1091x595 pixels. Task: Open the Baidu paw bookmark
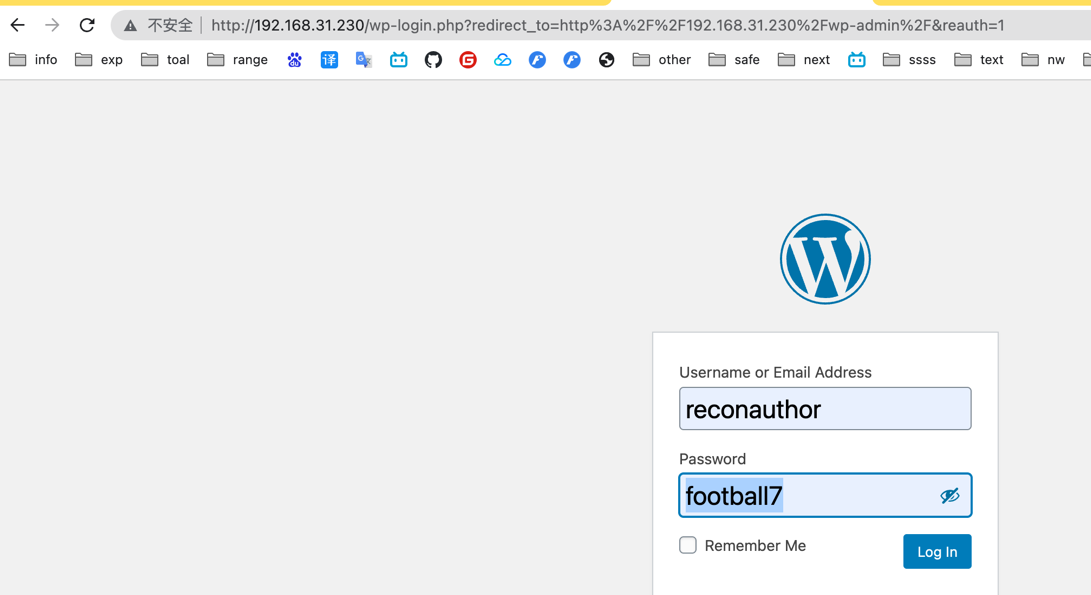294,60
